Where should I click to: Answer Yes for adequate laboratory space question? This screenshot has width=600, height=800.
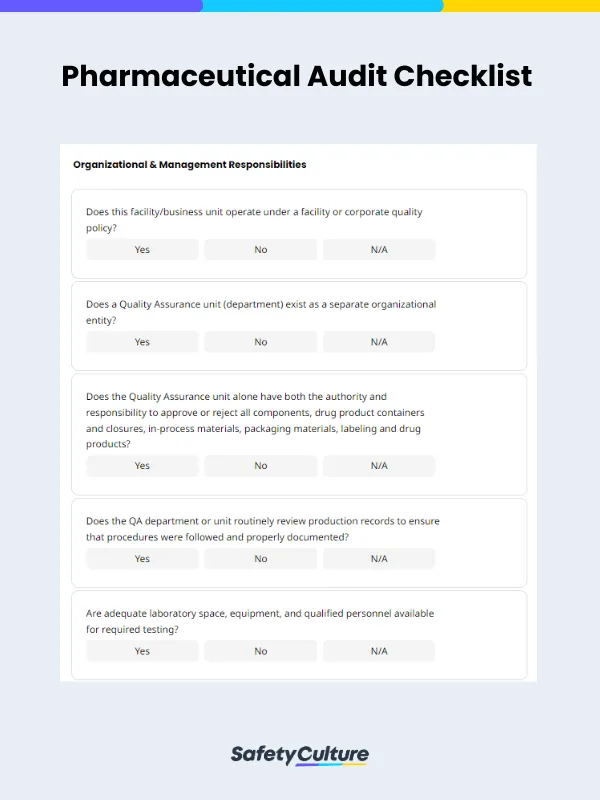pyautogui.click(x=142, y=651)
